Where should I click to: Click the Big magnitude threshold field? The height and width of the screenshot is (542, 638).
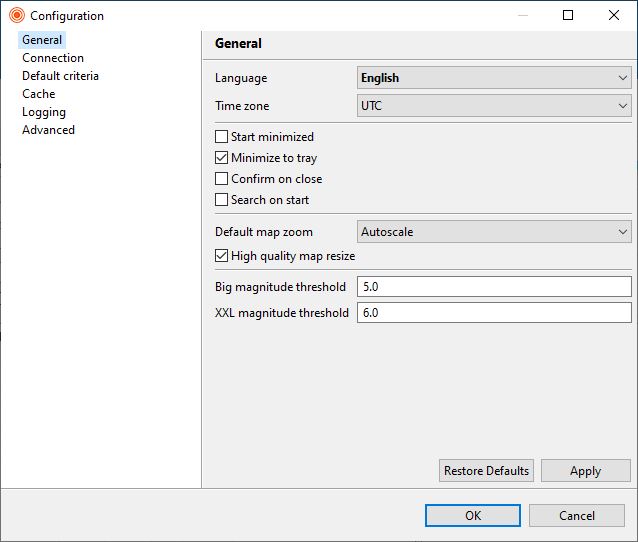(494, 287)
